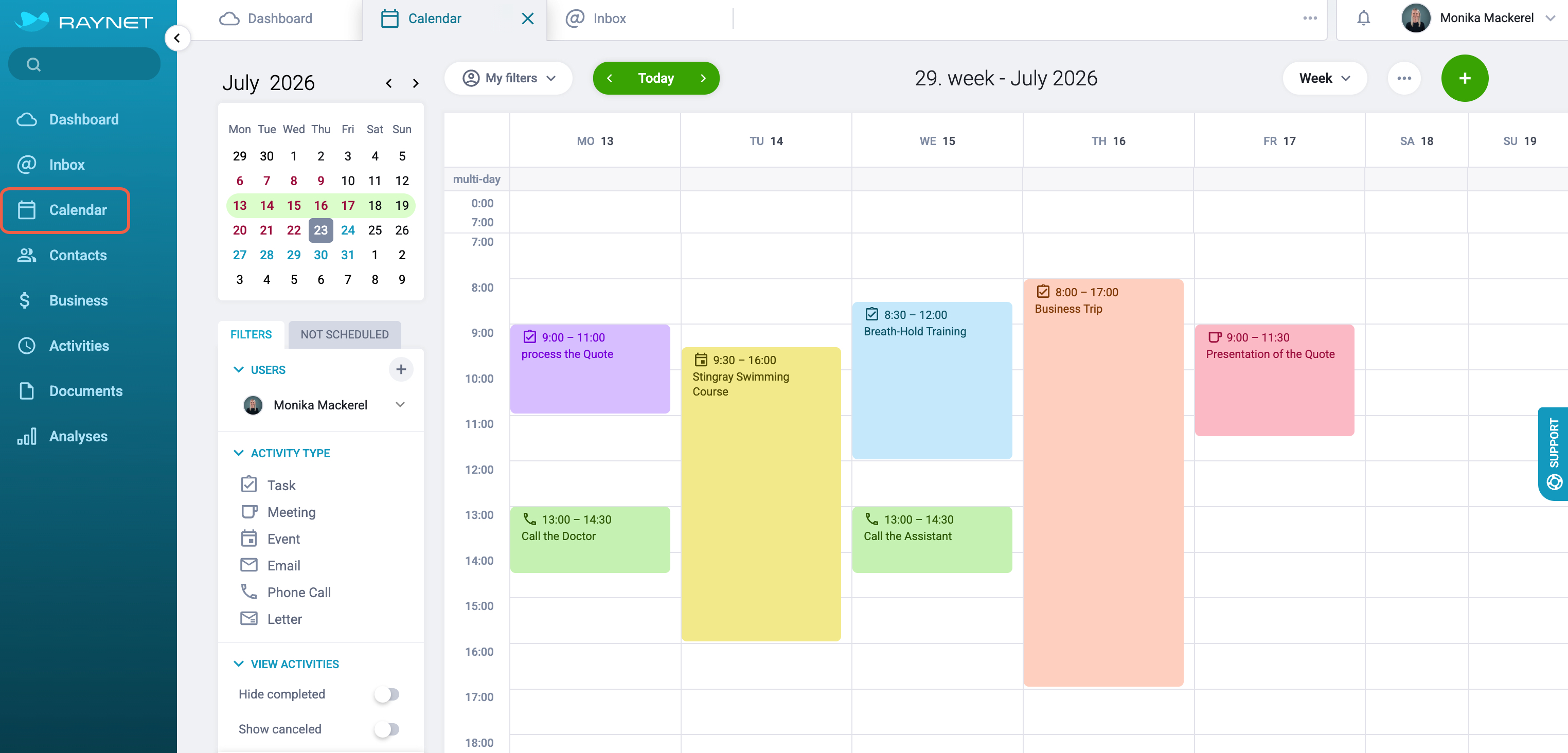Click the green add activity plus button
This screenshot has width=1568, height=753.
1464,78
